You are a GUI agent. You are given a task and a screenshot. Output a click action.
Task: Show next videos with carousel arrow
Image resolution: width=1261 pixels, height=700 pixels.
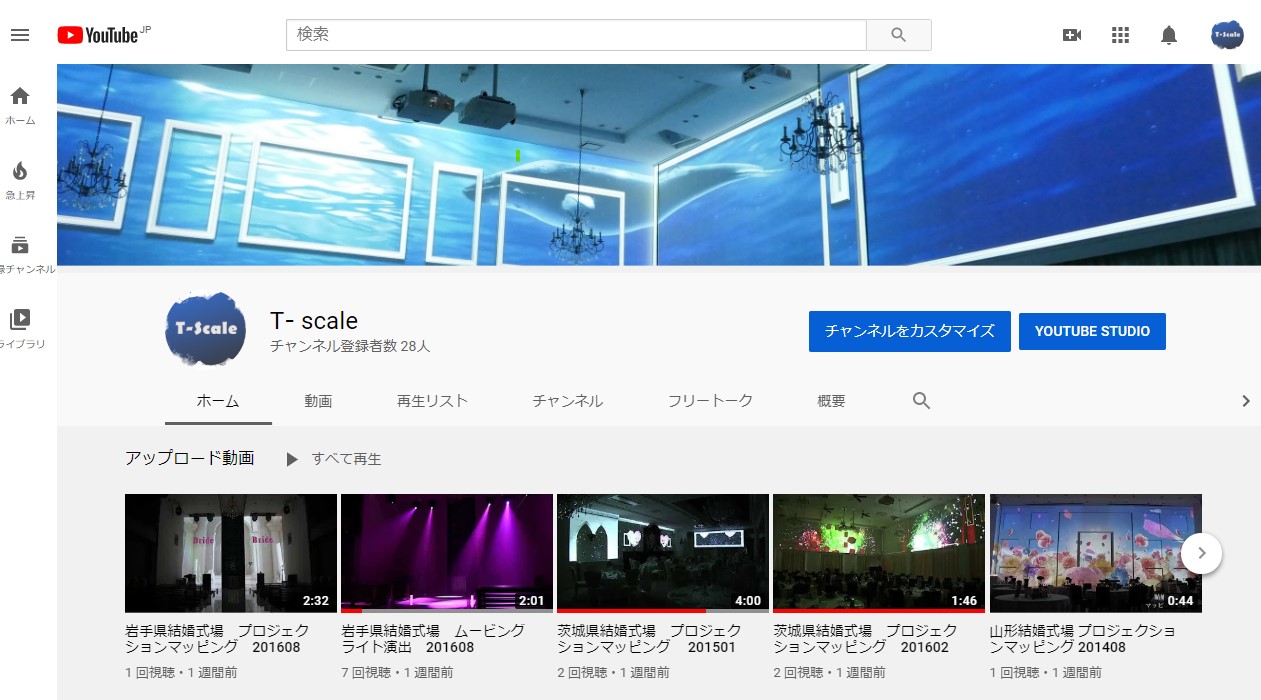pos(1201,552)
